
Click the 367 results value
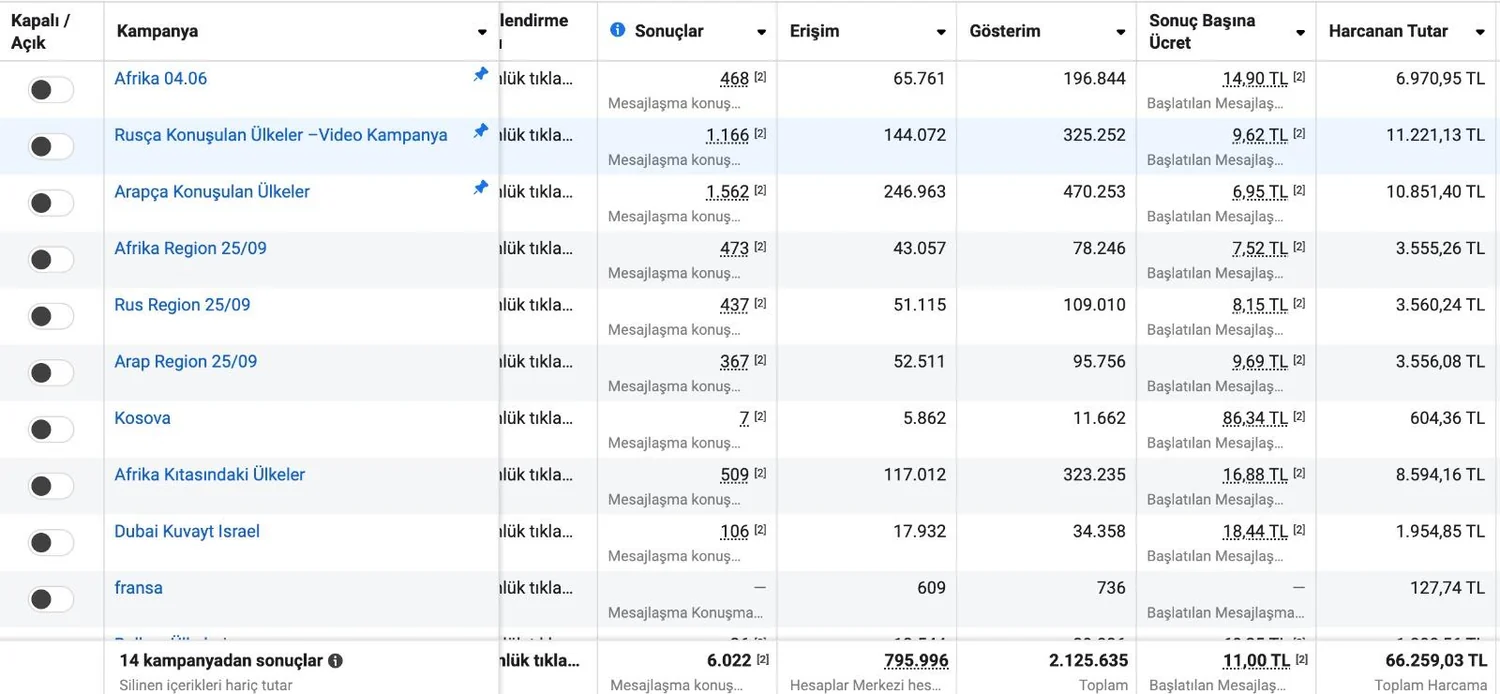(x=734, y=361)
